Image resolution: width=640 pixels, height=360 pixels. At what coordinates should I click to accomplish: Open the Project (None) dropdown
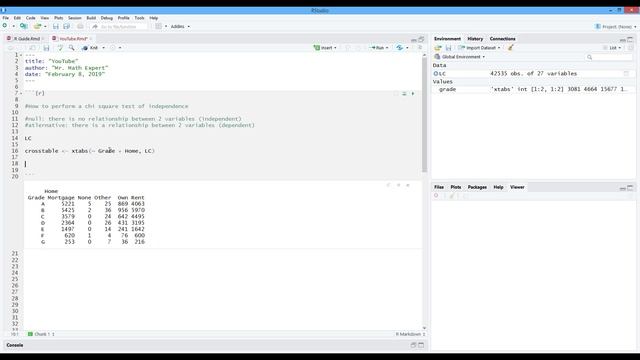point(616,27)
